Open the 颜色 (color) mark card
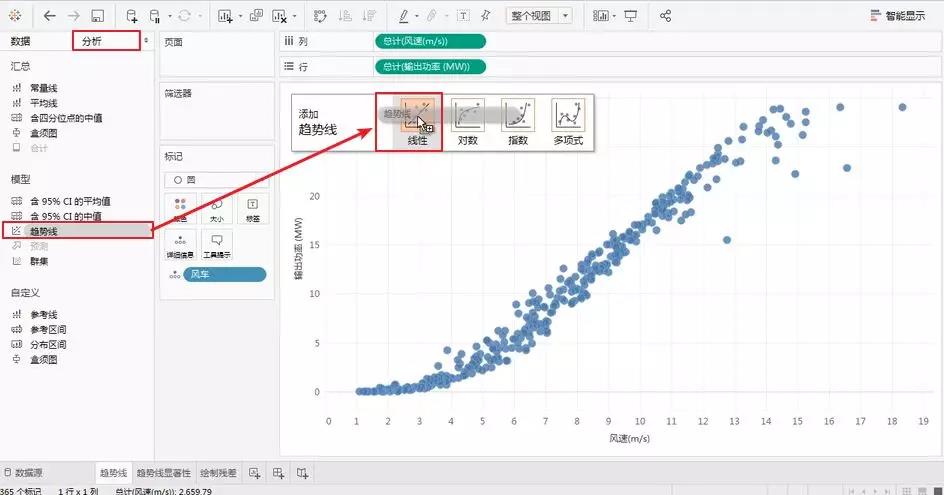 (180, 208)
